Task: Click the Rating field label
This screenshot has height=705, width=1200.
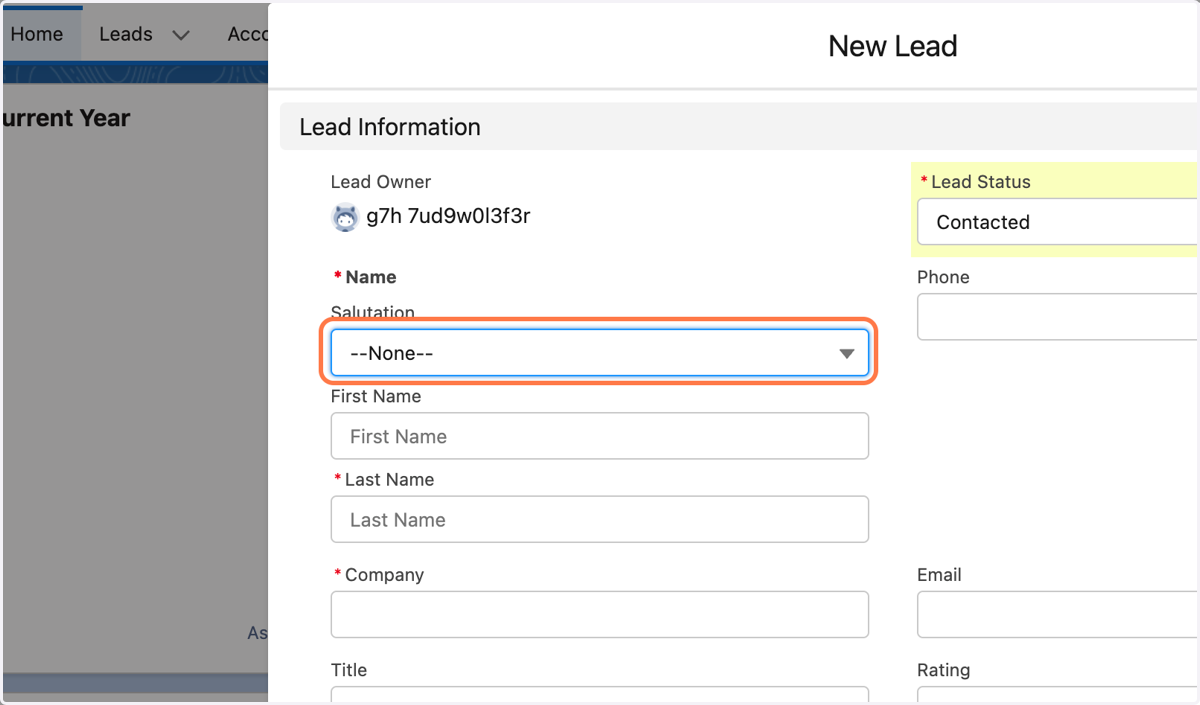Action: [x=943, y=670]
